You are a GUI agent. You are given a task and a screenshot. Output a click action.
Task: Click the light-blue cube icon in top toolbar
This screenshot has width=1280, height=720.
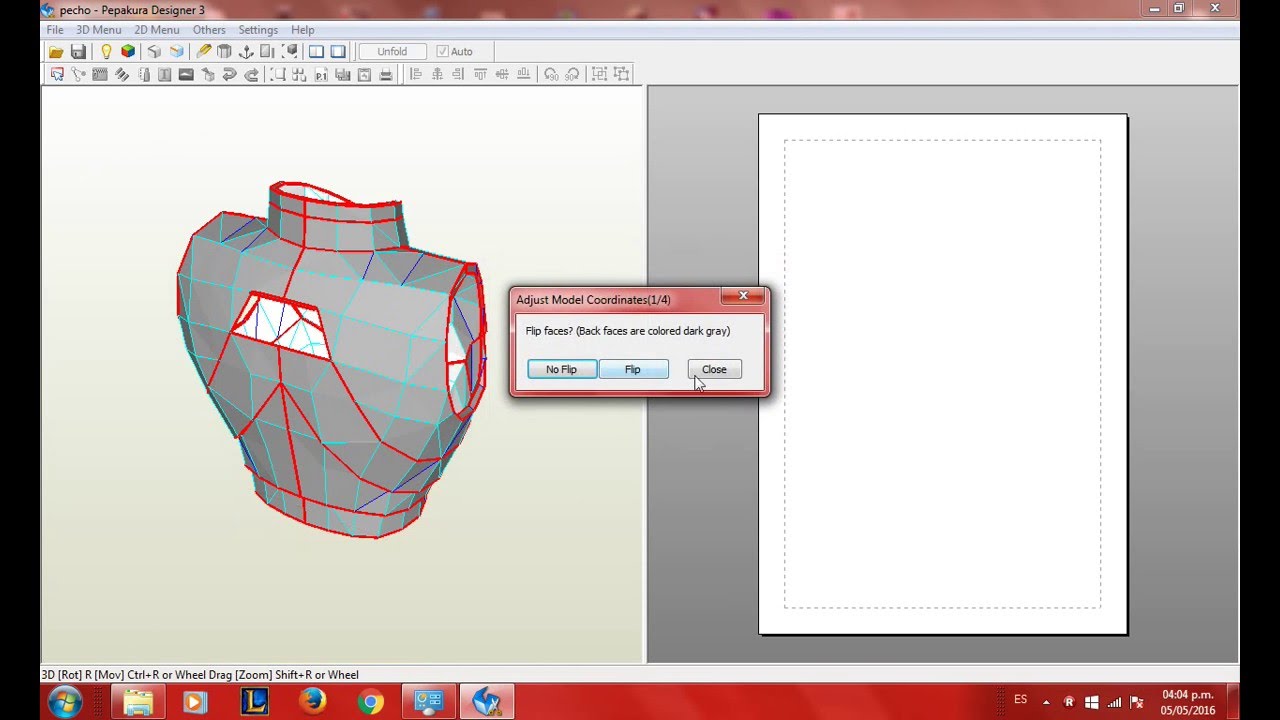pos(177,51)
